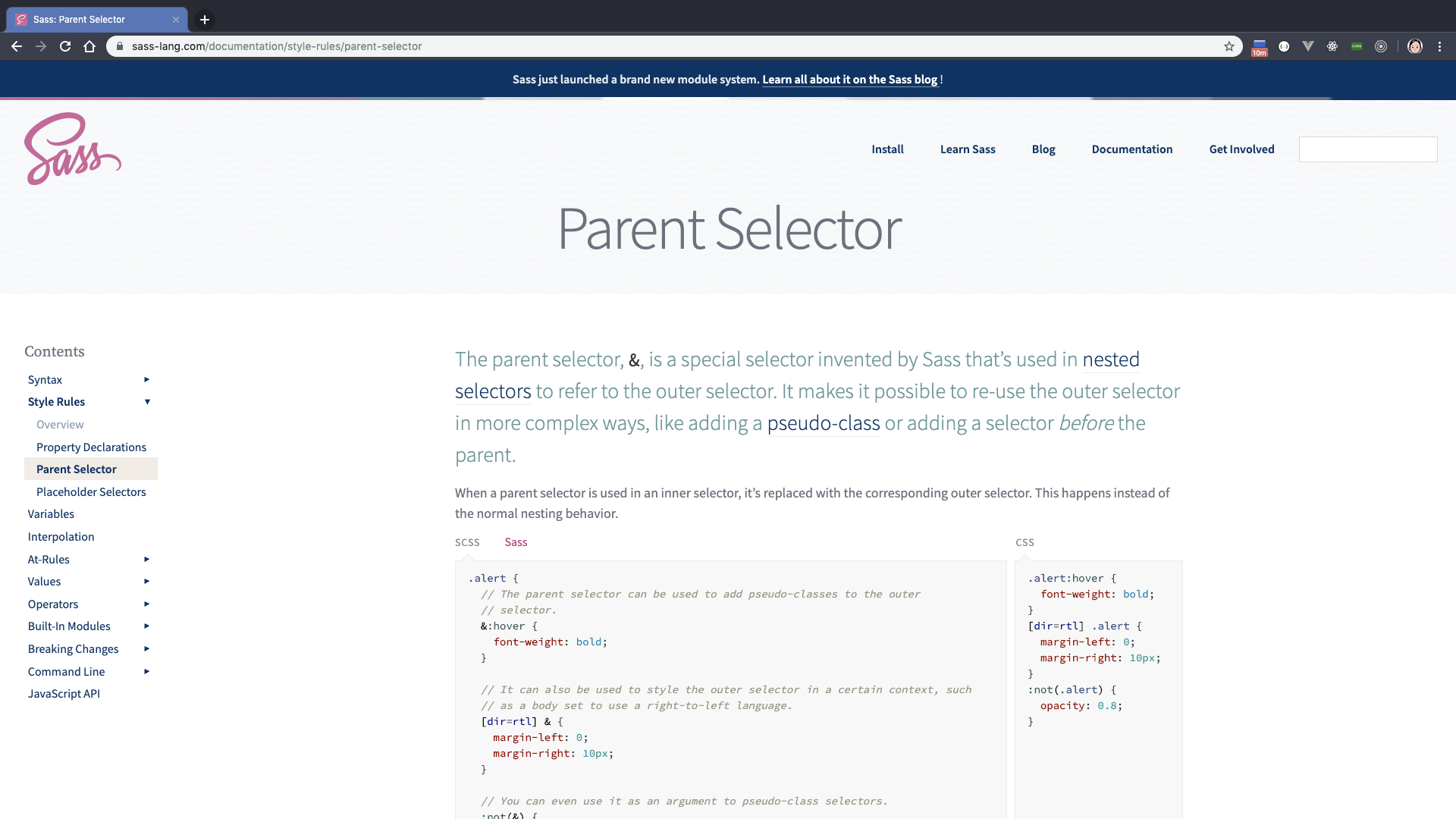Expand the Built-In Modules arrow
The height and width of the screenshot is (819, 1456).
[x=147, y=626]
